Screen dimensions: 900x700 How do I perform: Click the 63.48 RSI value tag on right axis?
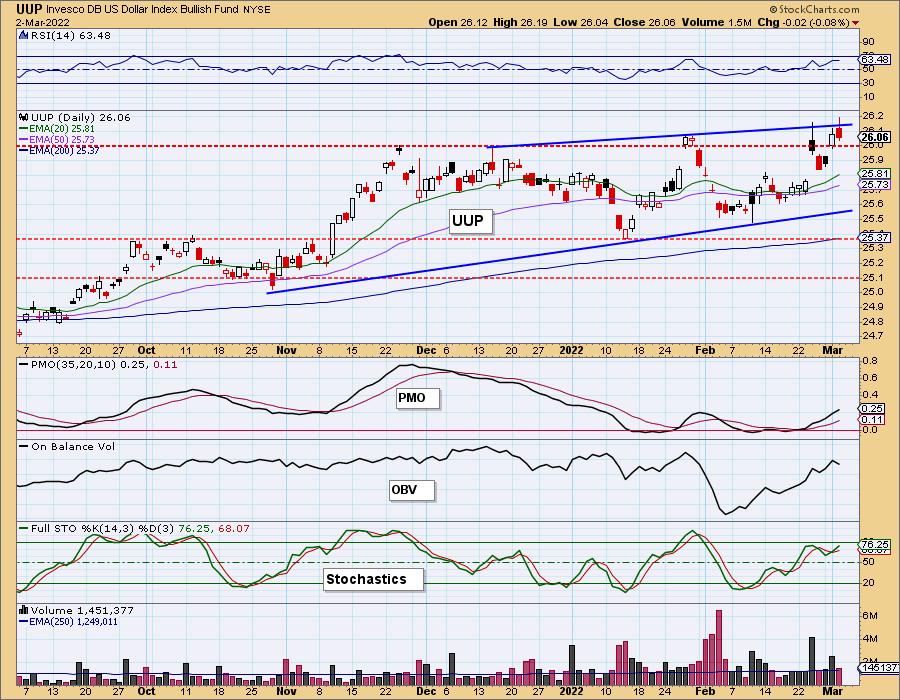[875, 59]
